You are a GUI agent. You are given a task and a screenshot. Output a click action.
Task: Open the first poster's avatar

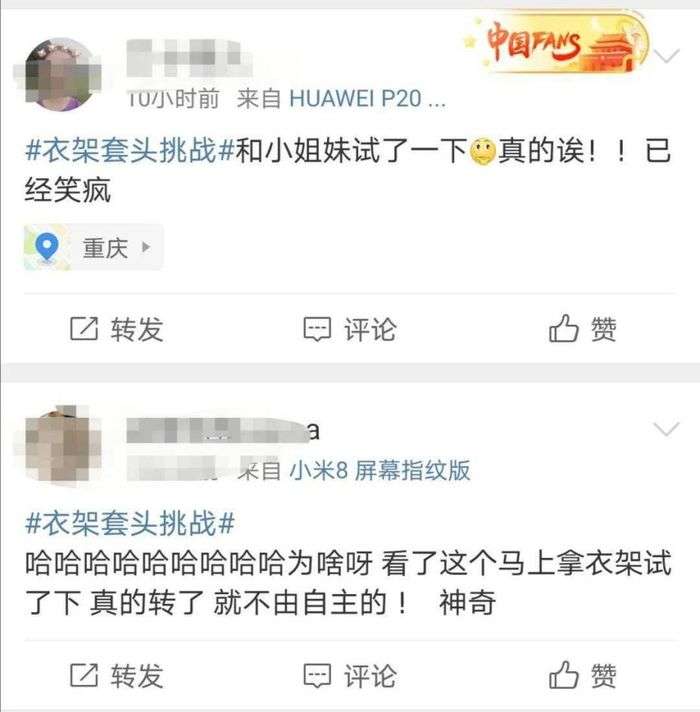coord(62,74)
